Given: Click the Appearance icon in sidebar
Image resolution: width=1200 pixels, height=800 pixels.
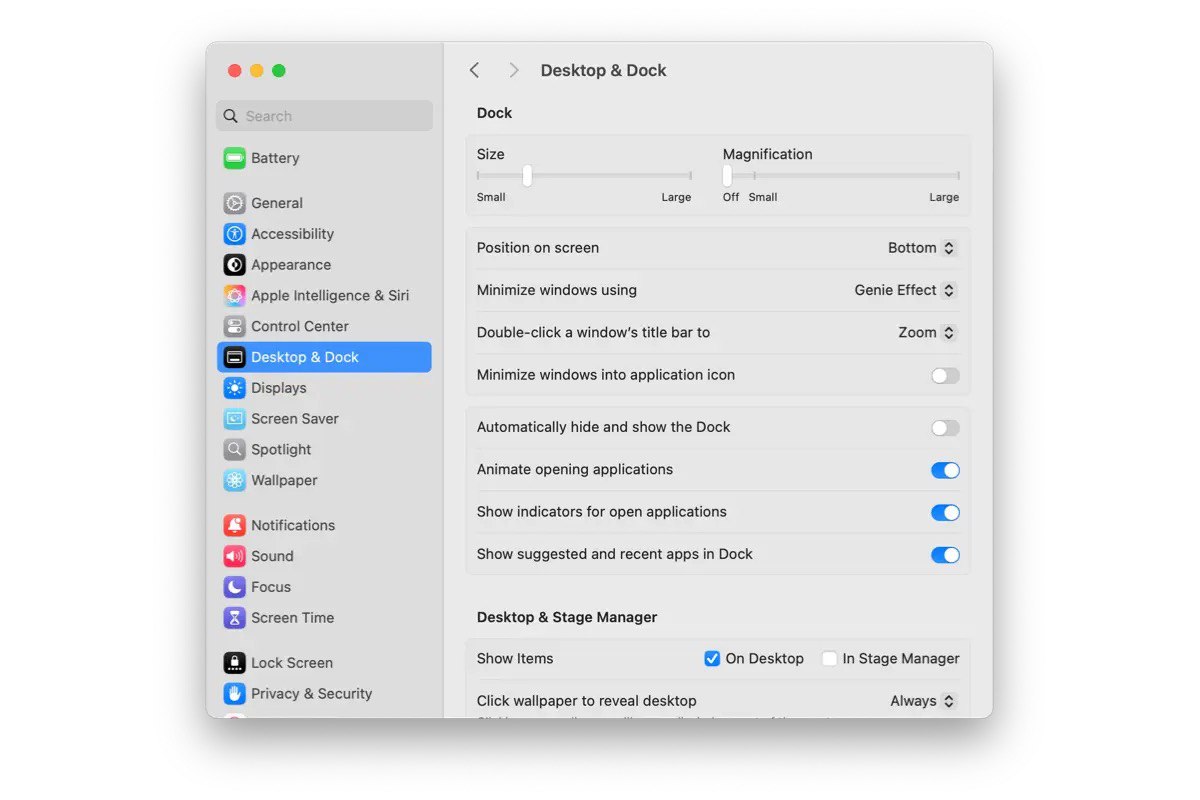Looking at the screenshot, I should pyautogui.click(x=235, y=265).
